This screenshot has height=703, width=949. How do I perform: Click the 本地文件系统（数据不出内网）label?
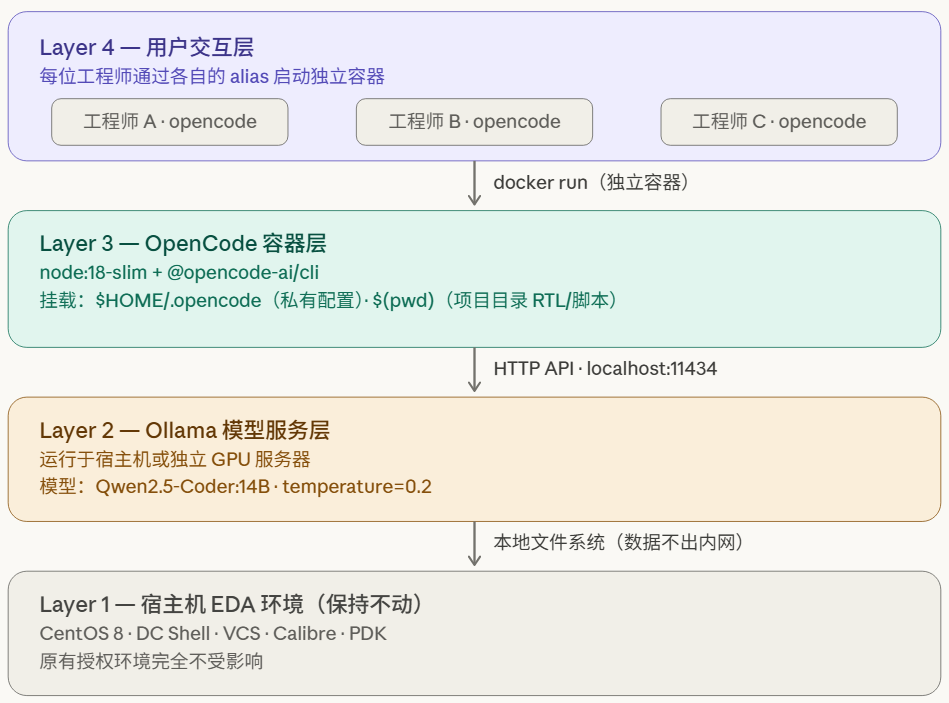point(619,542)
